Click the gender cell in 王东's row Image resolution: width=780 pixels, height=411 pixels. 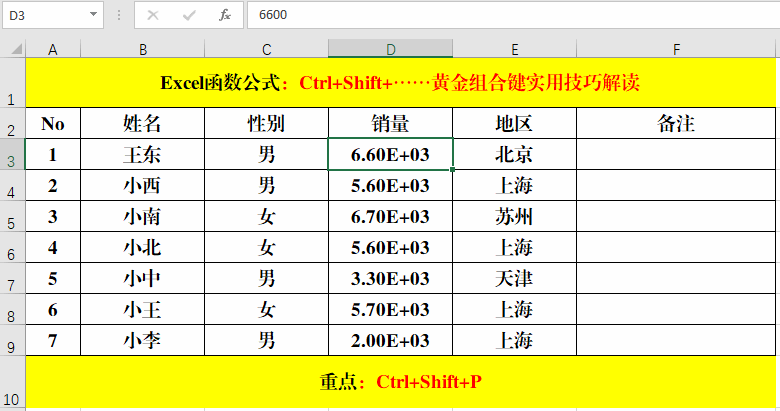pos(266,154)
